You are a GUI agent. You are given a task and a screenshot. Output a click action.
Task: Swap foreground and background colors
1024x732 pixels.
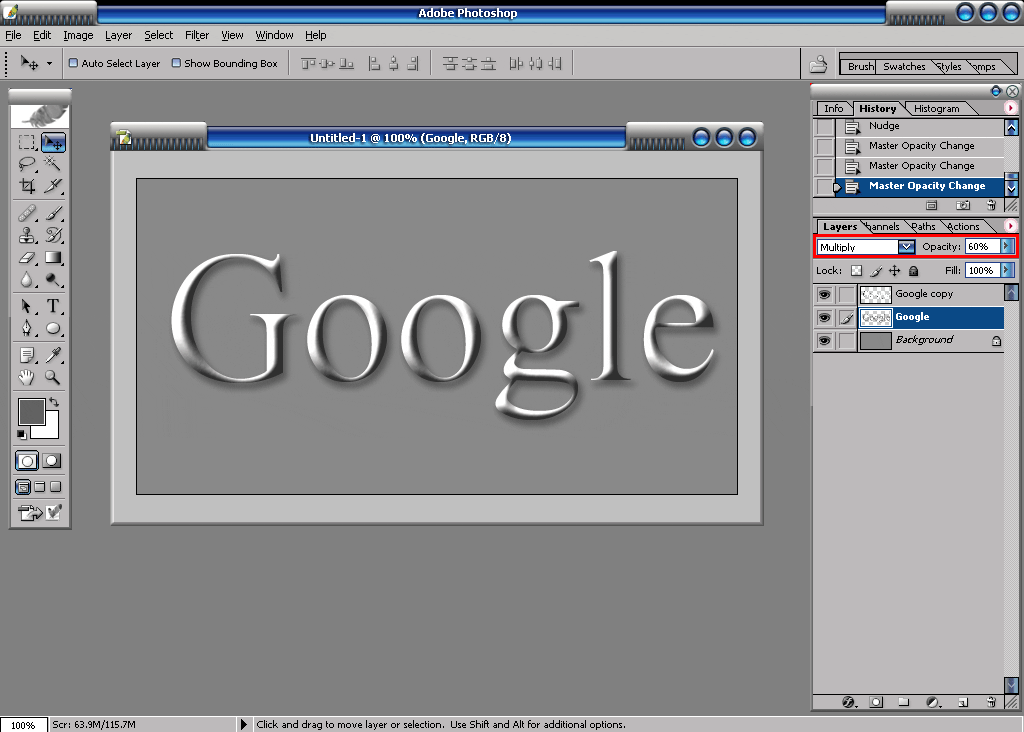pos(54,402)
